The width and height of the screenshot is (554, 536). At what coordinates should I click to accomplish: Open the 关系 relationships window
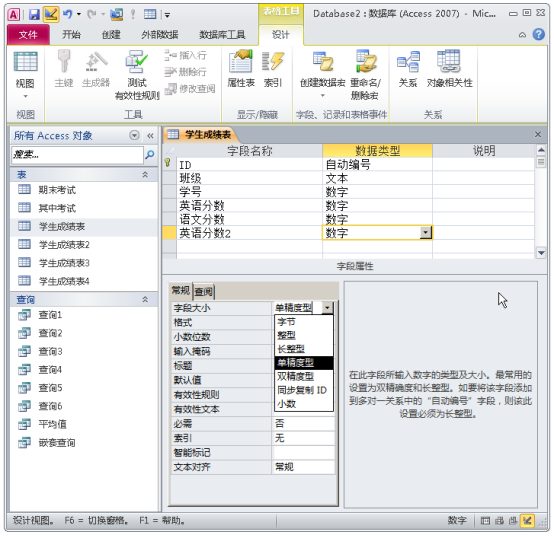(x=408, y=69)
